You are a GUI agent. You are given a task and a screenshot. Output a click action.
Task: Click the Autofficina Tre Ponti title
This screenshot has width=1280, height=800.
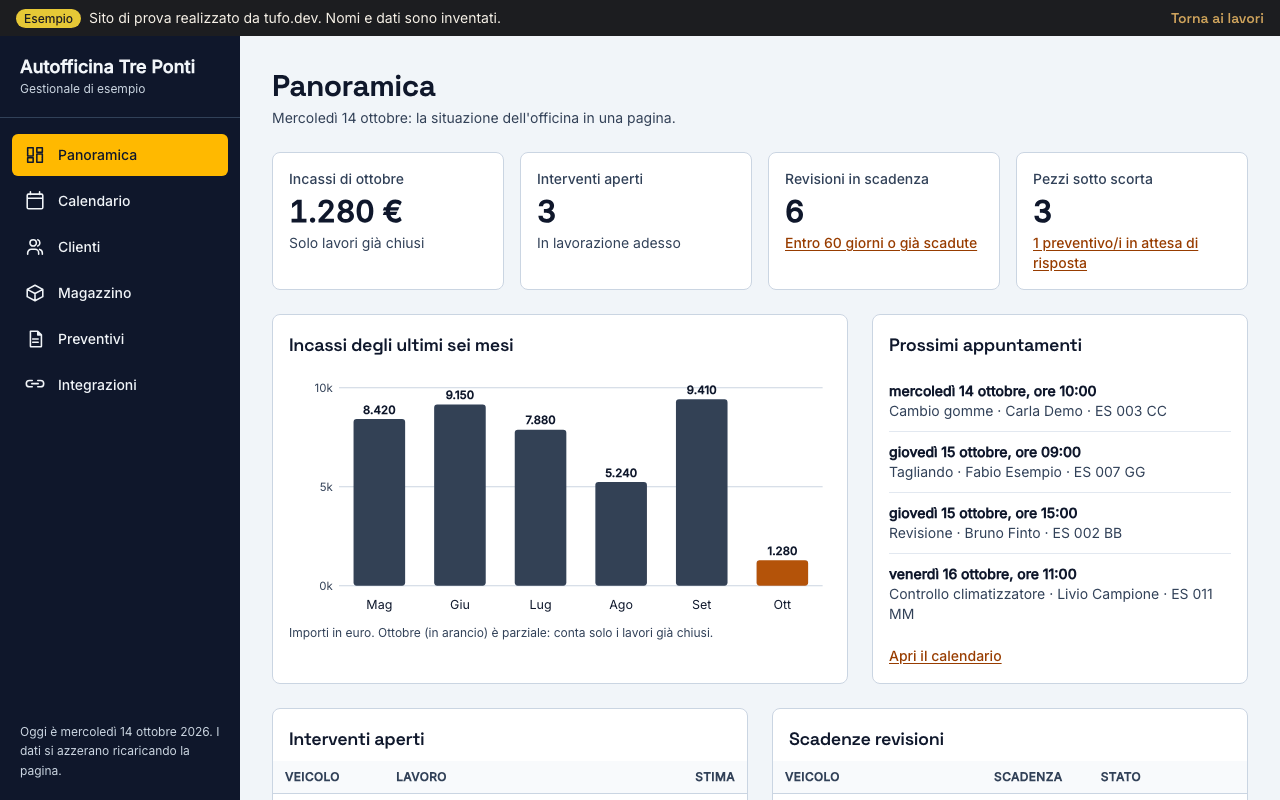pyautogui.click(x=108, y=67)
